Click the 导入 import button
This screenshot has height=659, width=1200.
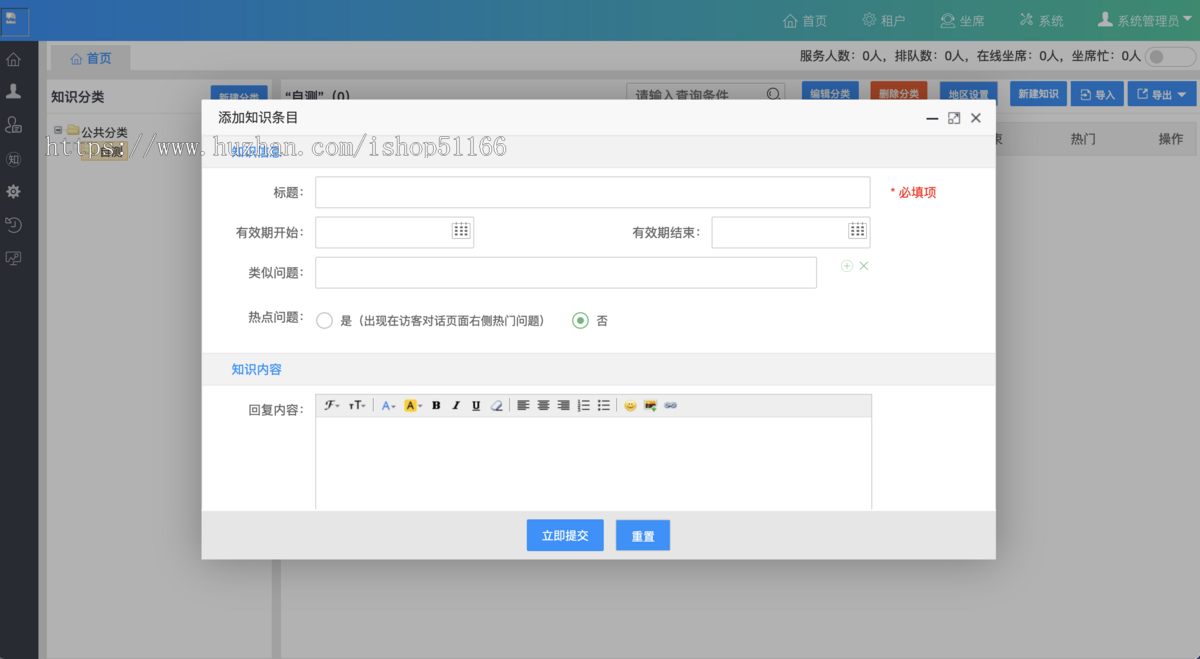tap(1097, 94)
